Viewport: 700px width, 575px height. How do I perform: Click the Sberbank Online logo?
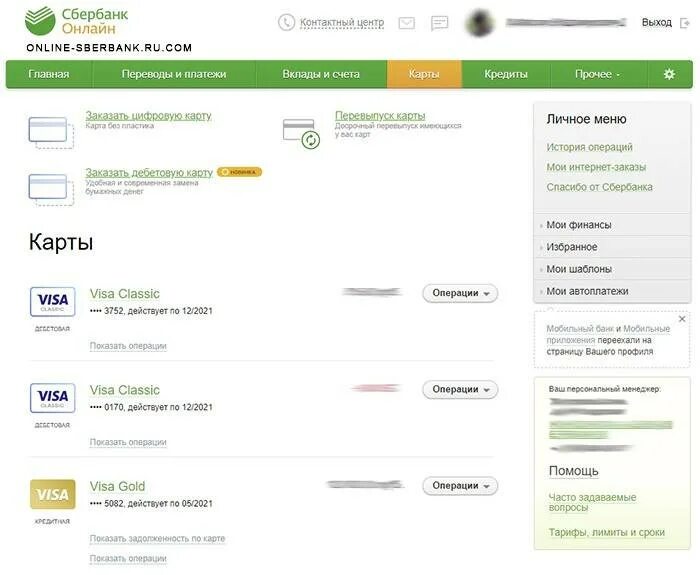click(76, 21)
